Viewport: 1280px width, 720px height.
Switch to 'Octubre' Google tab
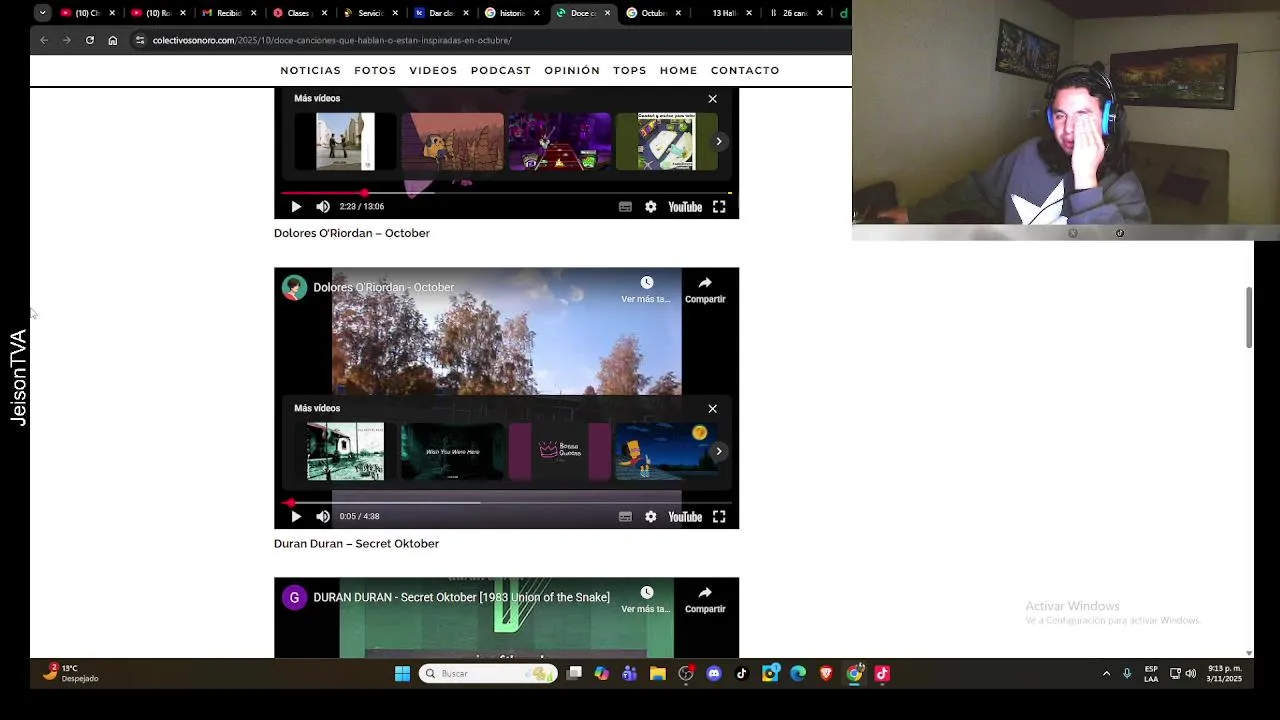(653, 13)
